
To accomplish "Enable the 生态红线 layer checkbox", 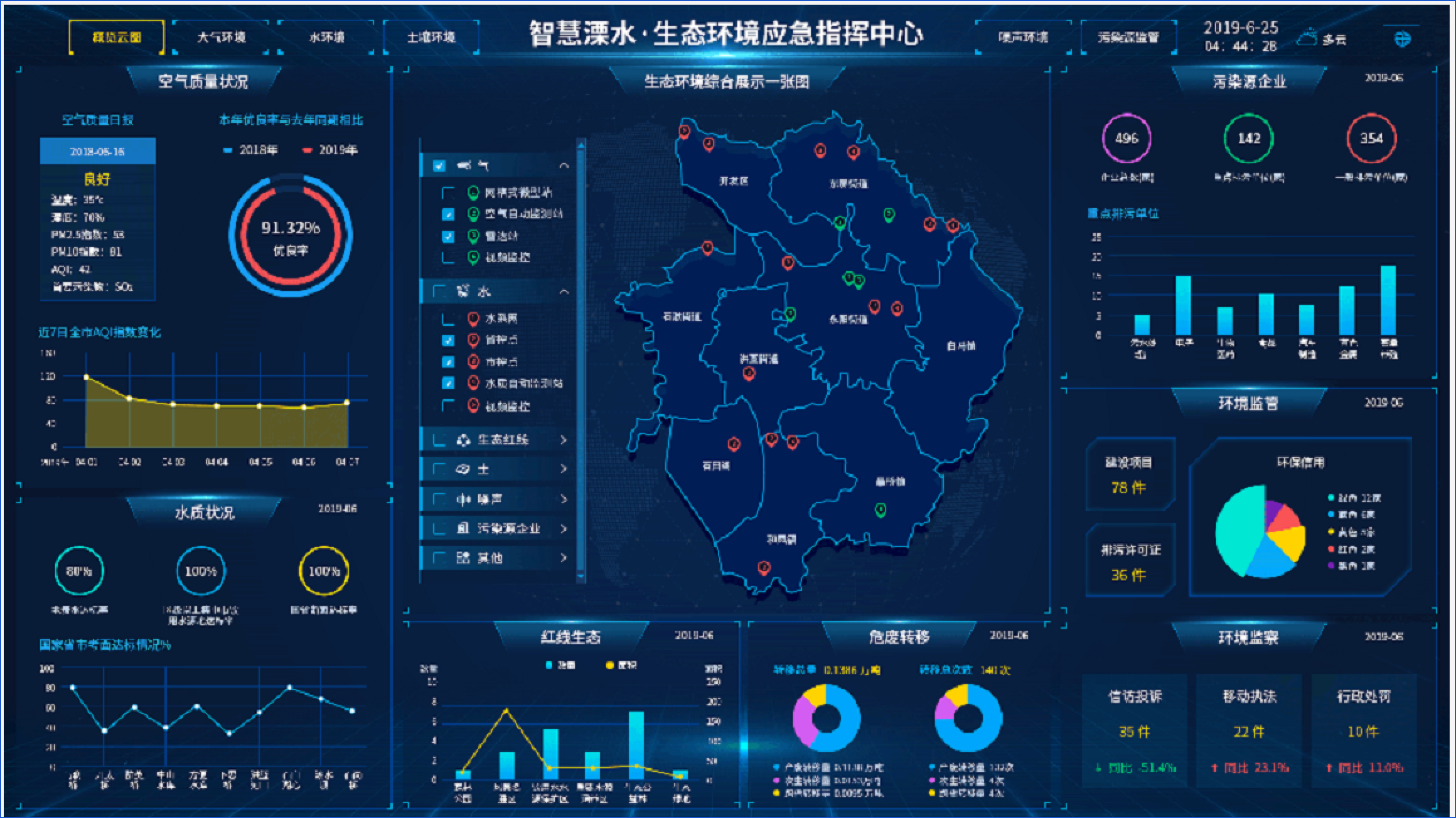I will [439, 440].
